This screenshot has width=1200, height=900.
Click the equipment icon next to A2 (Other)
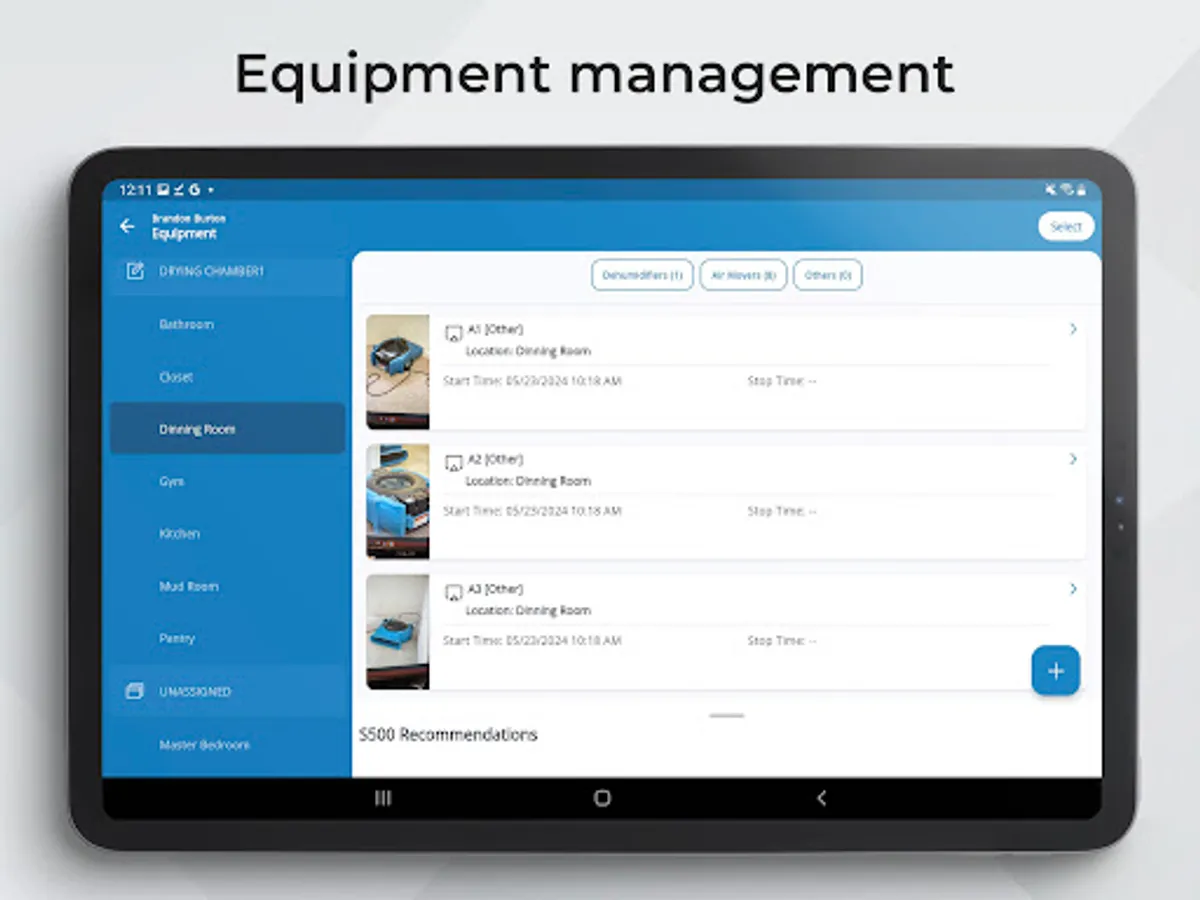(454, 463)
